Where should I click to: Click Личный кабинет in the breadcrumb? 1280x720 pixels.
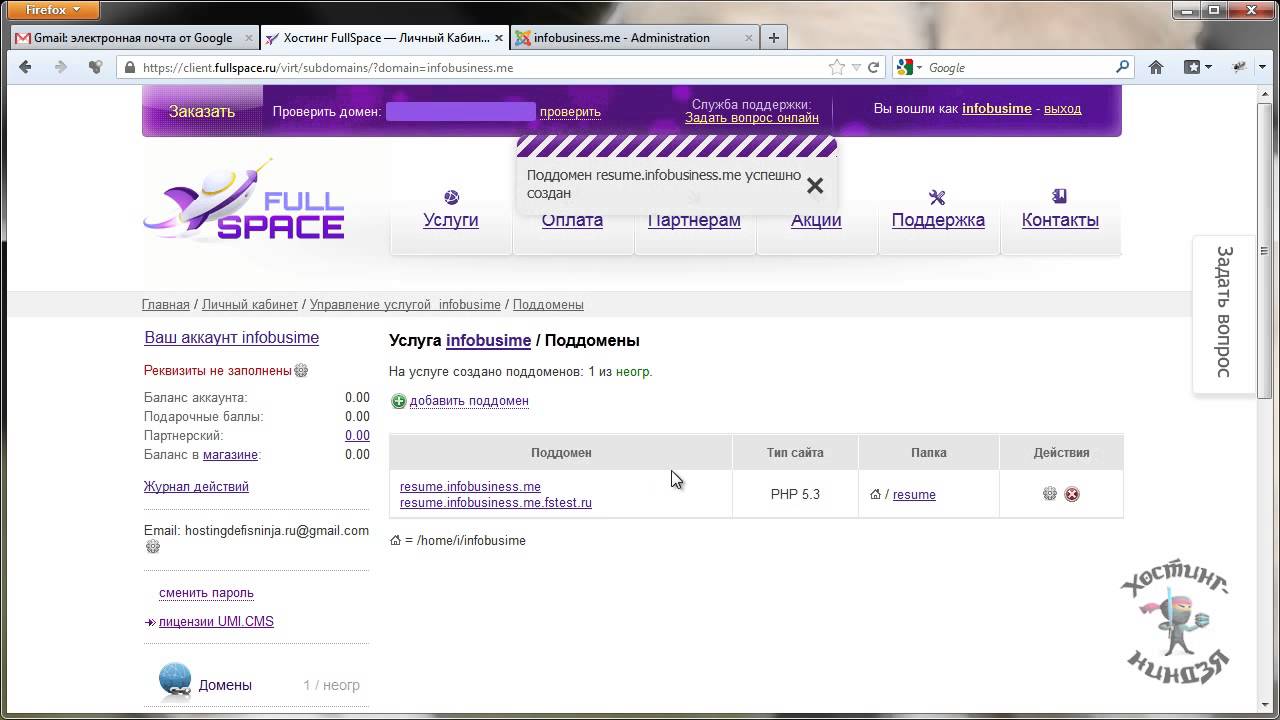(250, 304)
